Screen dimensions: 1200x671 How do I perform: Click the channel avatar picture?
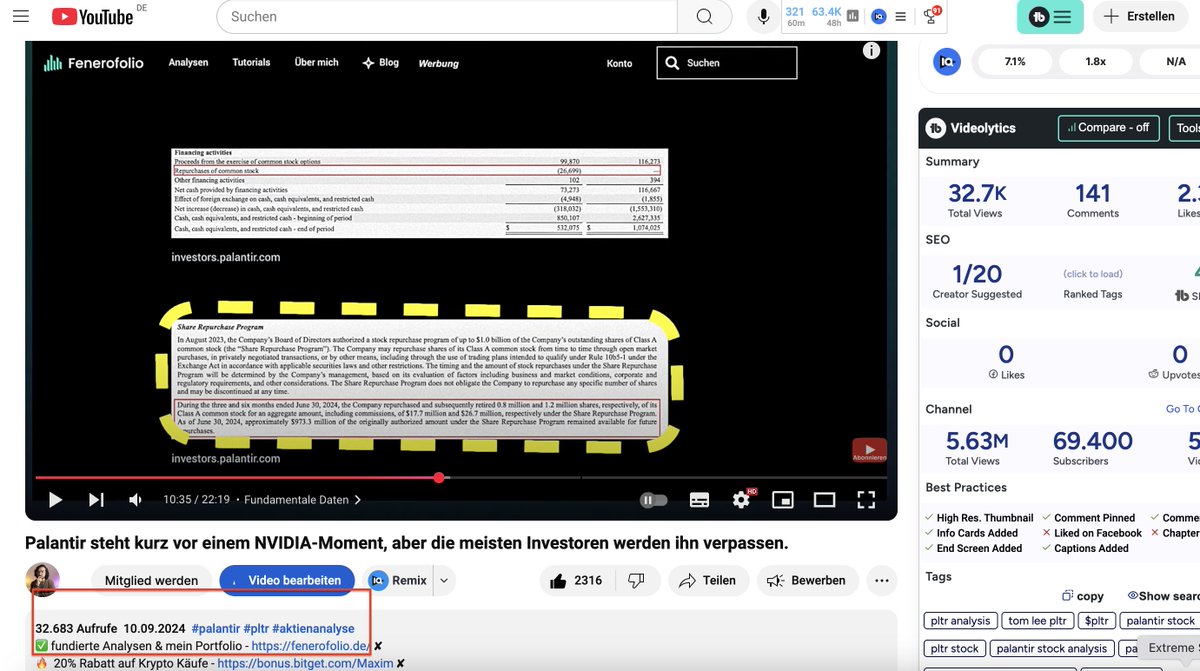coord(42,580)
